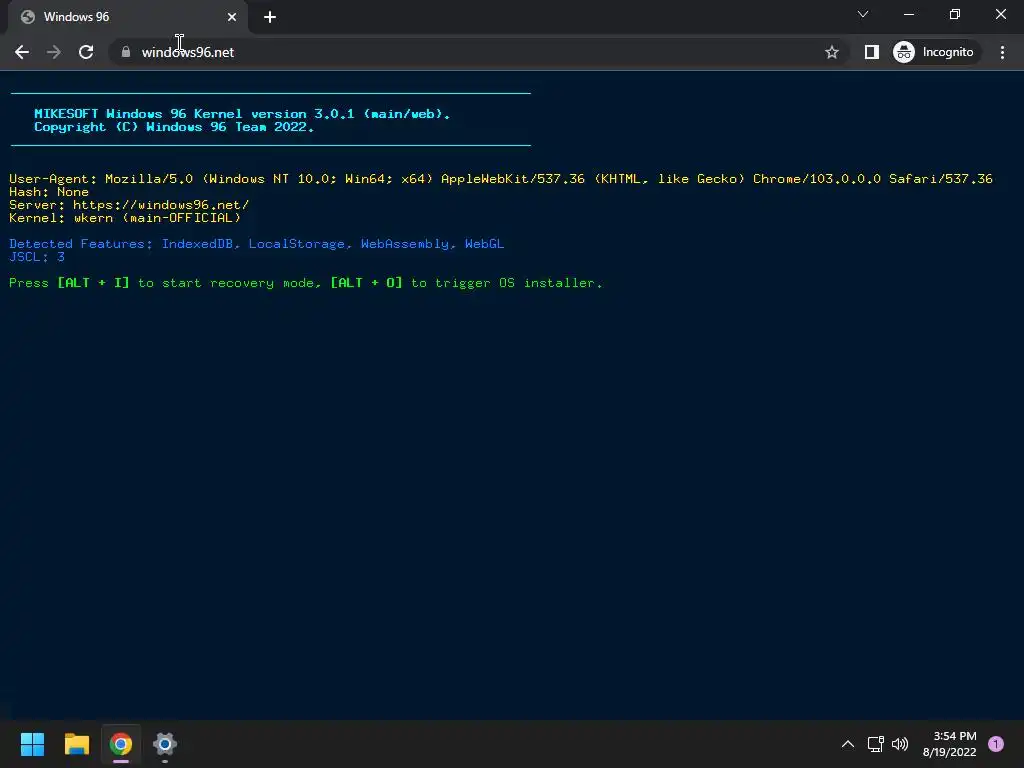Show hidden system tray icons
Screen dimensions: 1024x768
point(848,744)
